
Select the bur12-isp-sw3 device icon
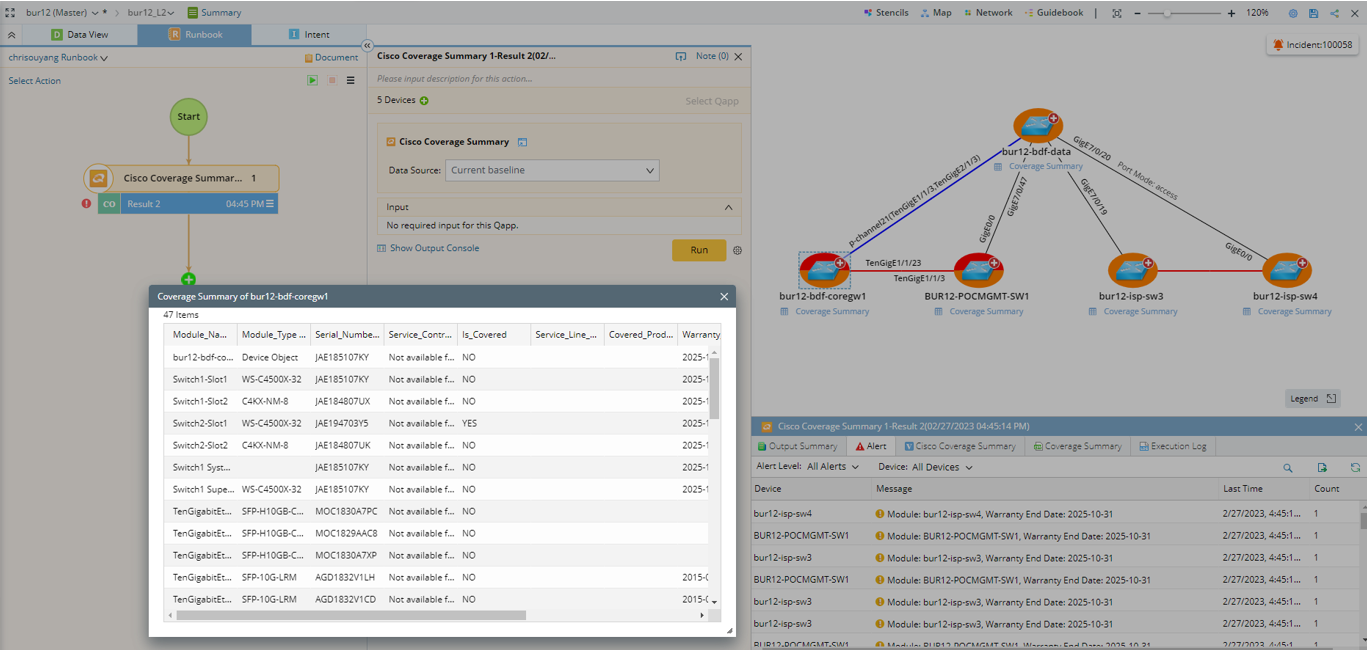coord(1132,270)
